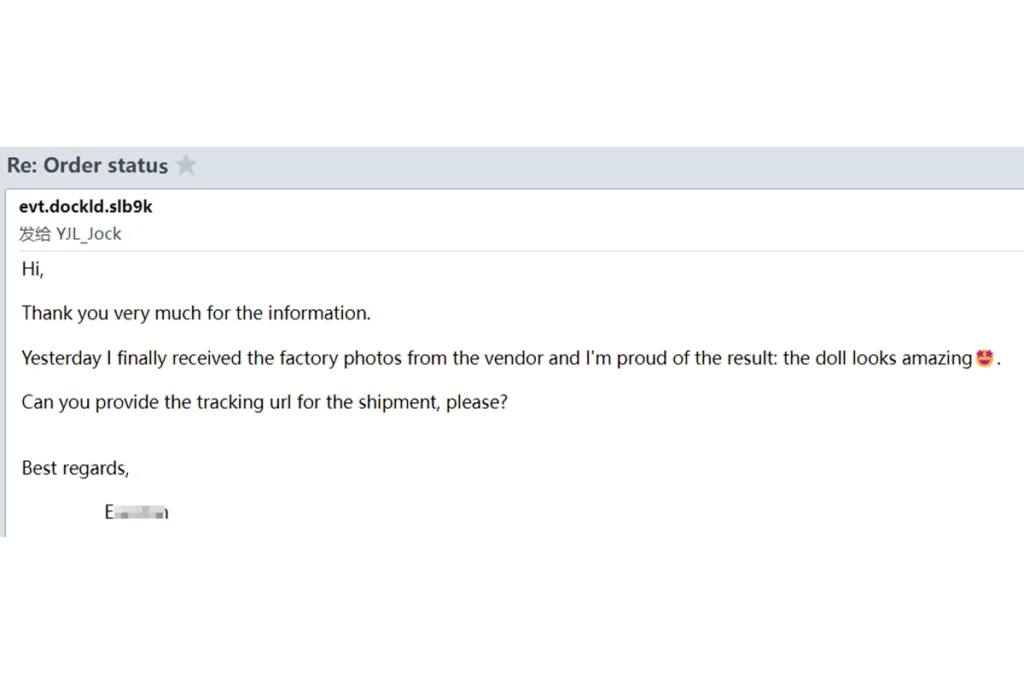Select recipient YJL_Jock

tap(89, 234)
